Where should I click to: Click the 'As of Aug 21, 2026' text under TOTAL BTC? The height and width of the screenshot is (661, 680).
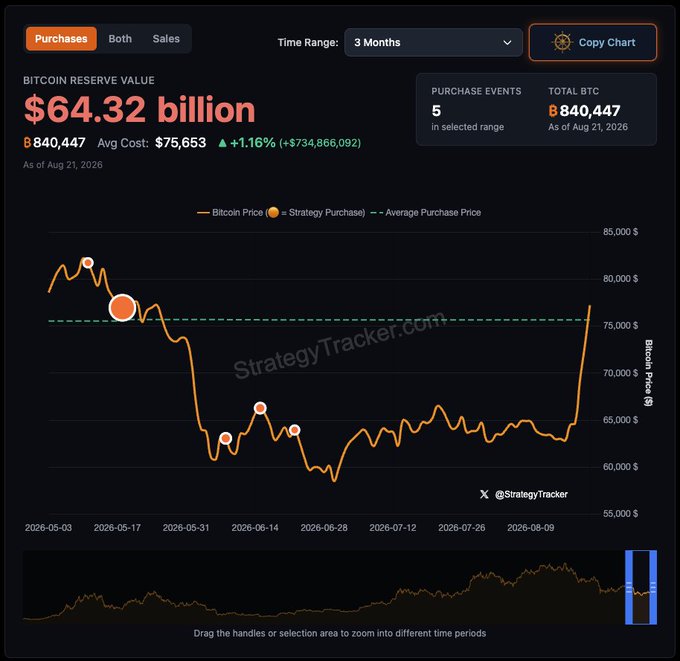click(588, 127)
